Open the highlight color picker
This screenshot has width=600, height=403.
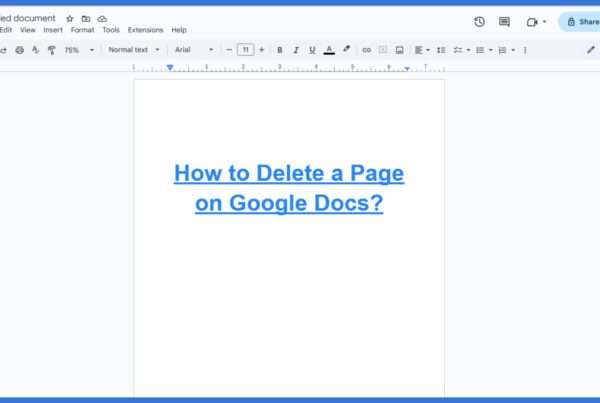point(346,49)
